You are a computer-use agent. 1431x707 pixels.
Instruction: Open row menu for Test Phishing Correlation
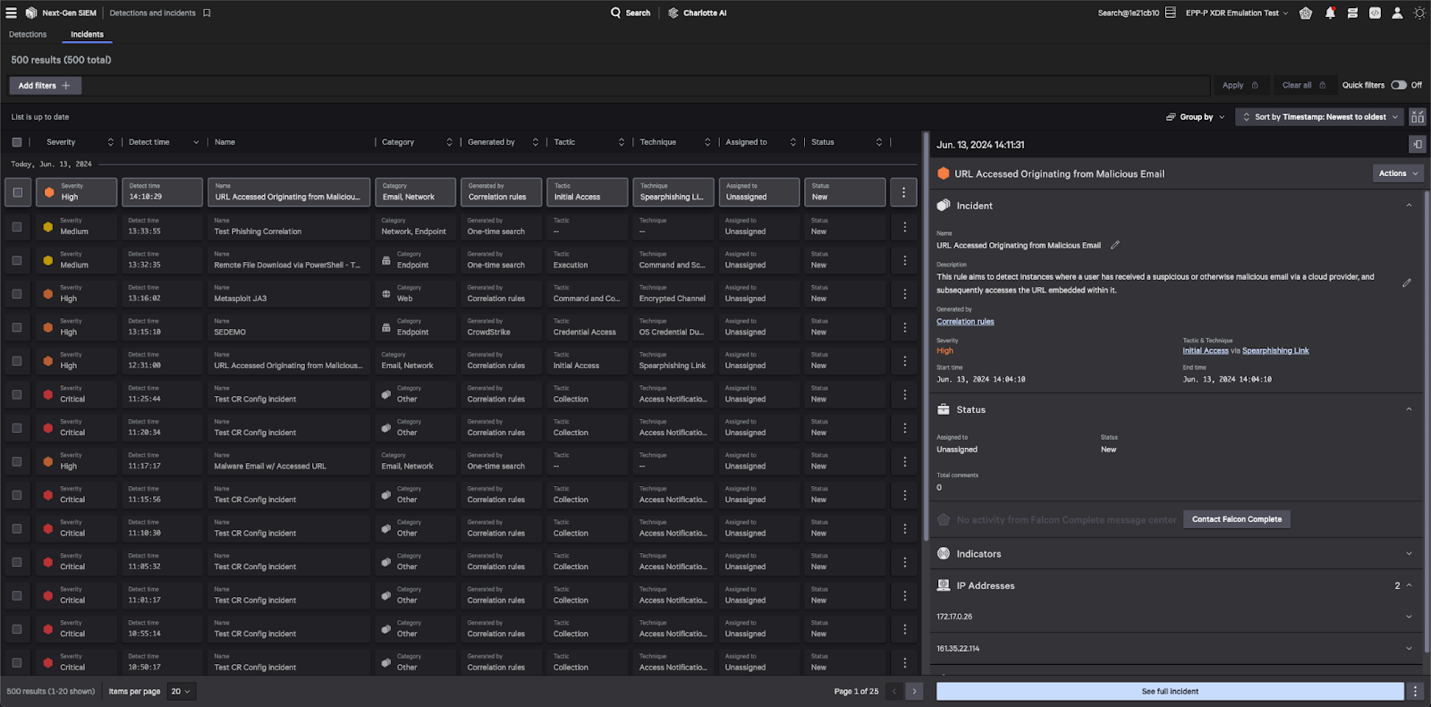point(905,226)
